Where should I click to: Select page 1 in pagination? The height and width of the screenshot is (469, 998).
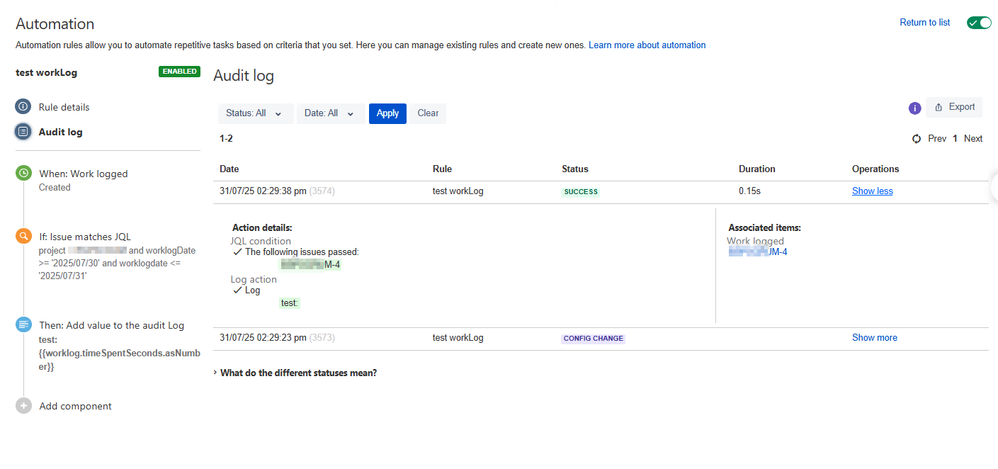[x=955, y=139]
